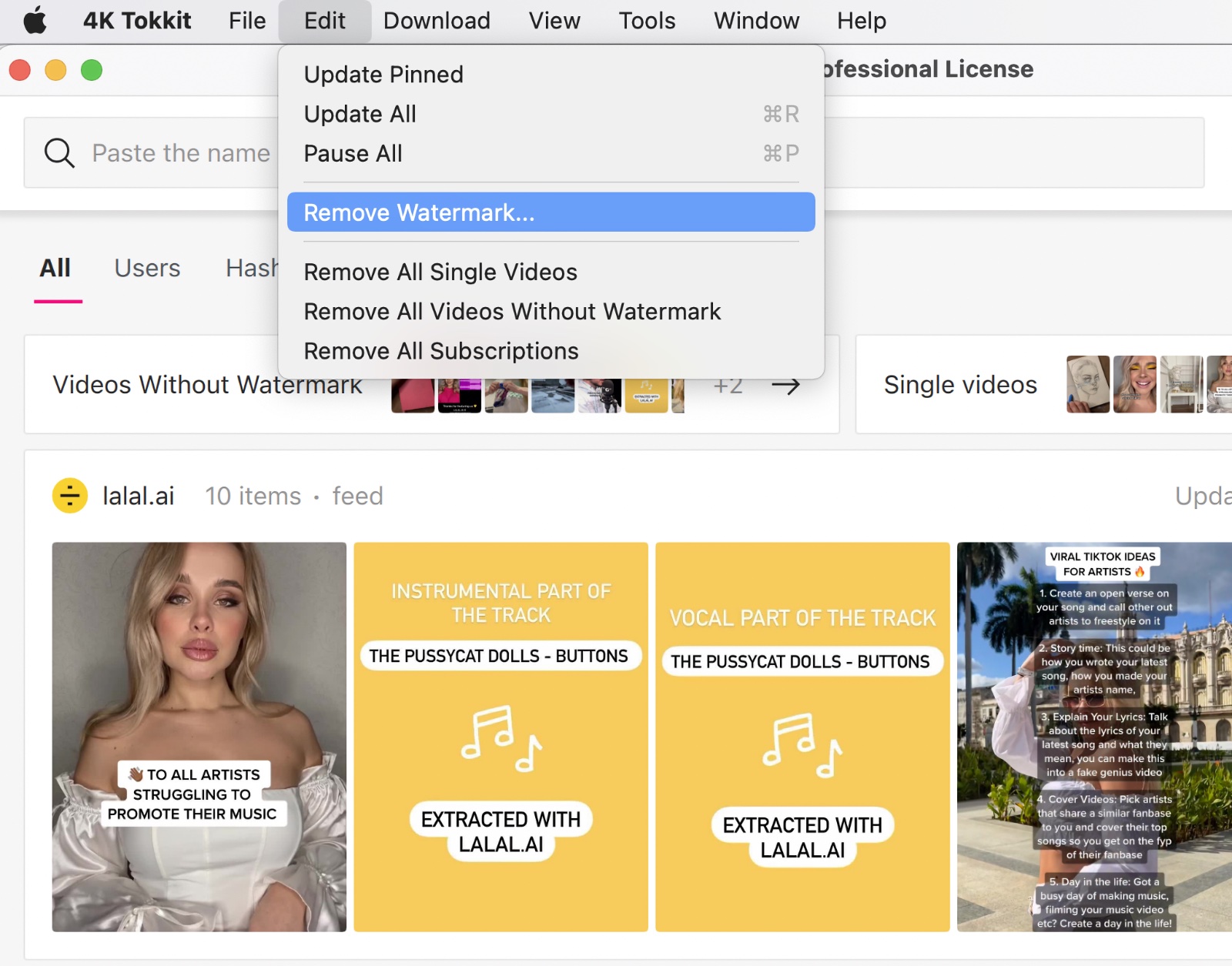Viewport: 1232px width, 966px height.
Task: Choose Update All menu entry
Action: 551,114
